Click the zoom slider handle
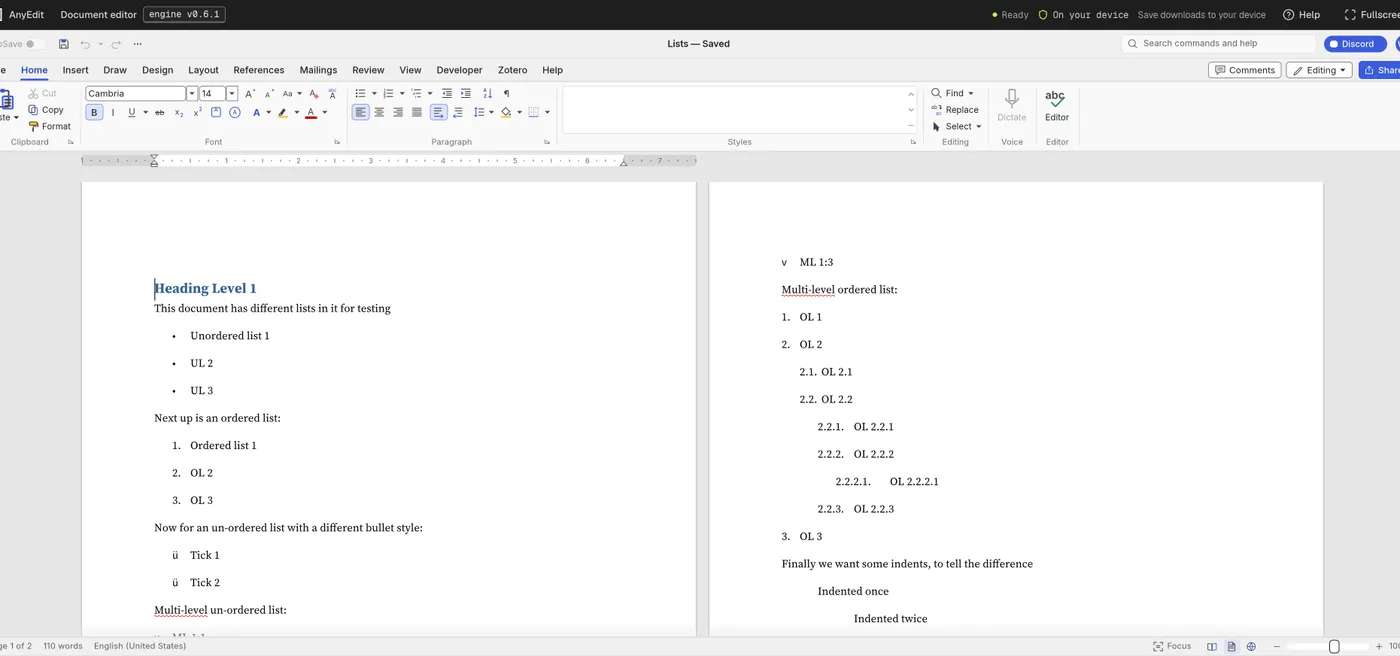Image resolution: width=1400 pixels, height=656 pixels. click(1334, 647)
